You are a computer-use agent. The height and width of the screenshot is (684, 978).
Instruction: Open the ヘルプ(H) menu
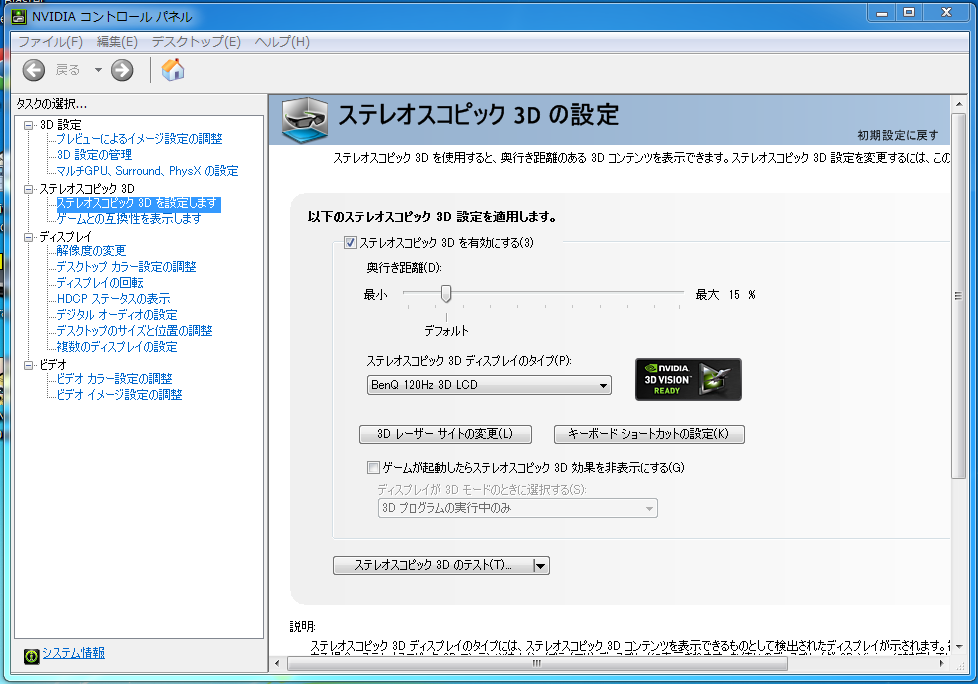282,42
